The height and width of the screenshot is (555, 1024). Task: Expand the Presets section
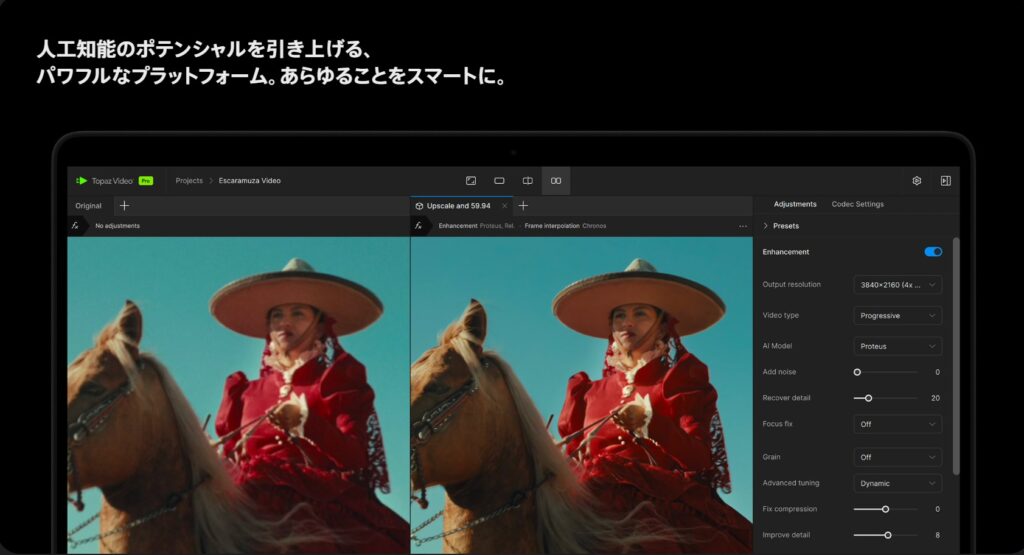point(780,226)
